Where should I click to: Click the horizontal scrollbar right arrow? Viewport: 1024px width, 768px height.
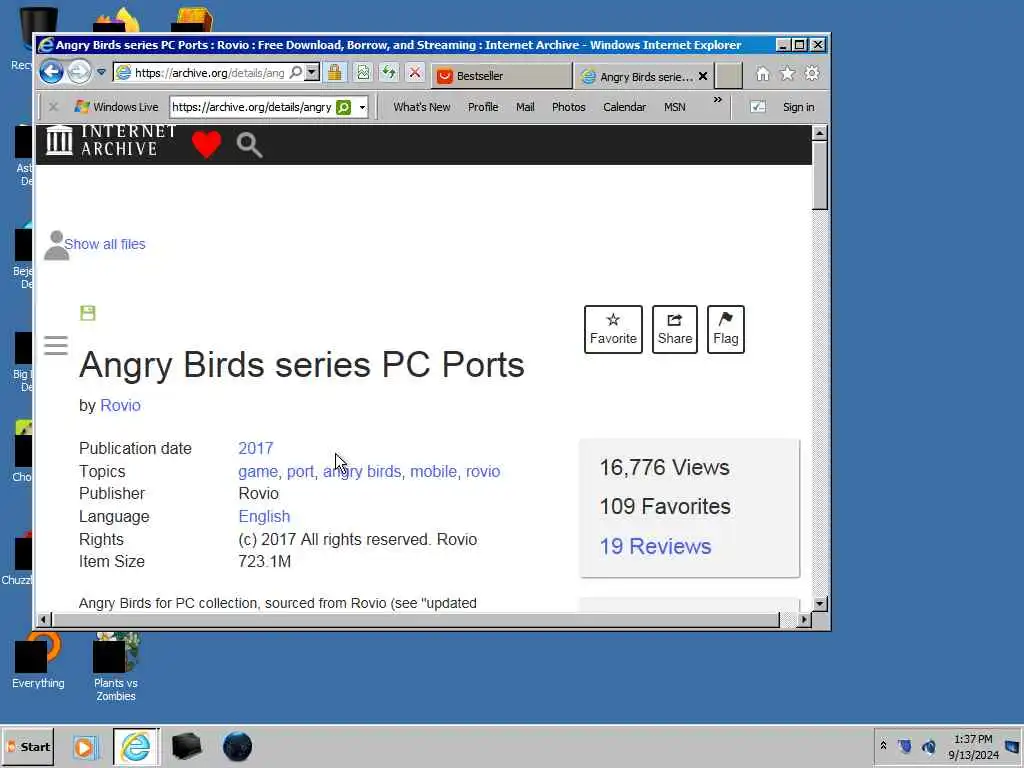coord(804,619)
